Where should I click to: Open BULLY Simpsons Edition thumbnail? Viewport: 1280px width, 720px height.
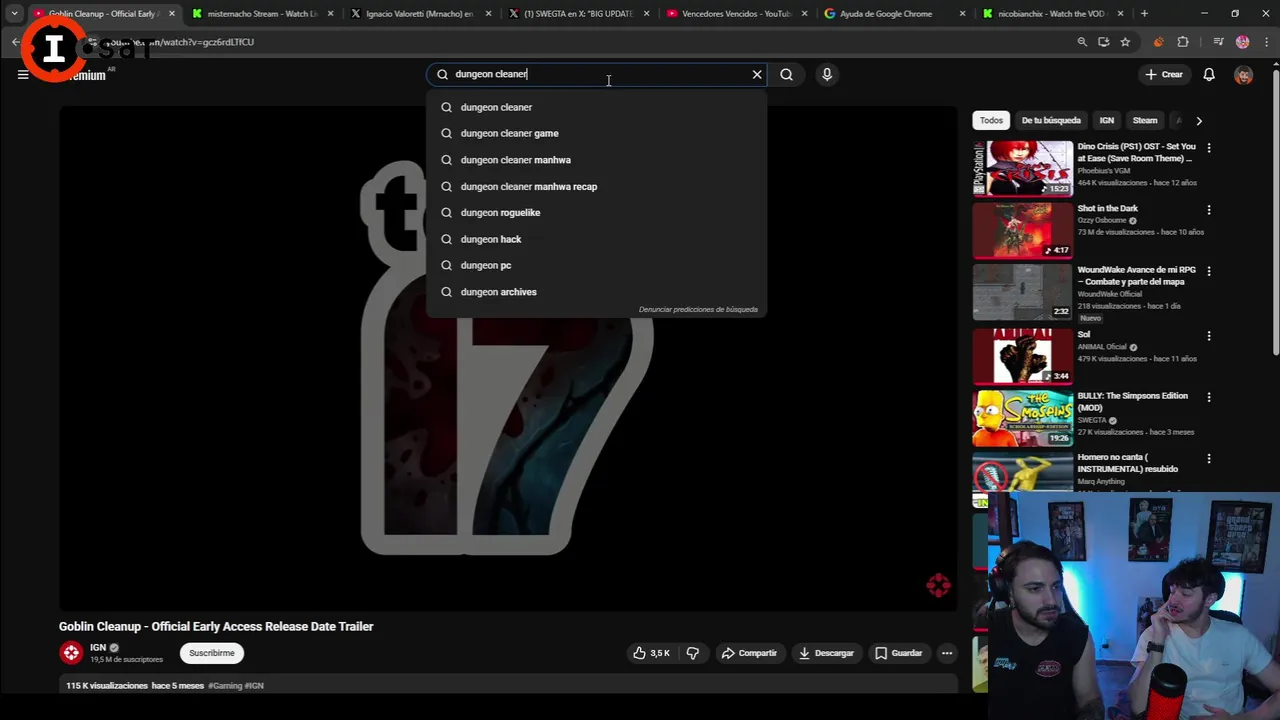coord(1022,417)
